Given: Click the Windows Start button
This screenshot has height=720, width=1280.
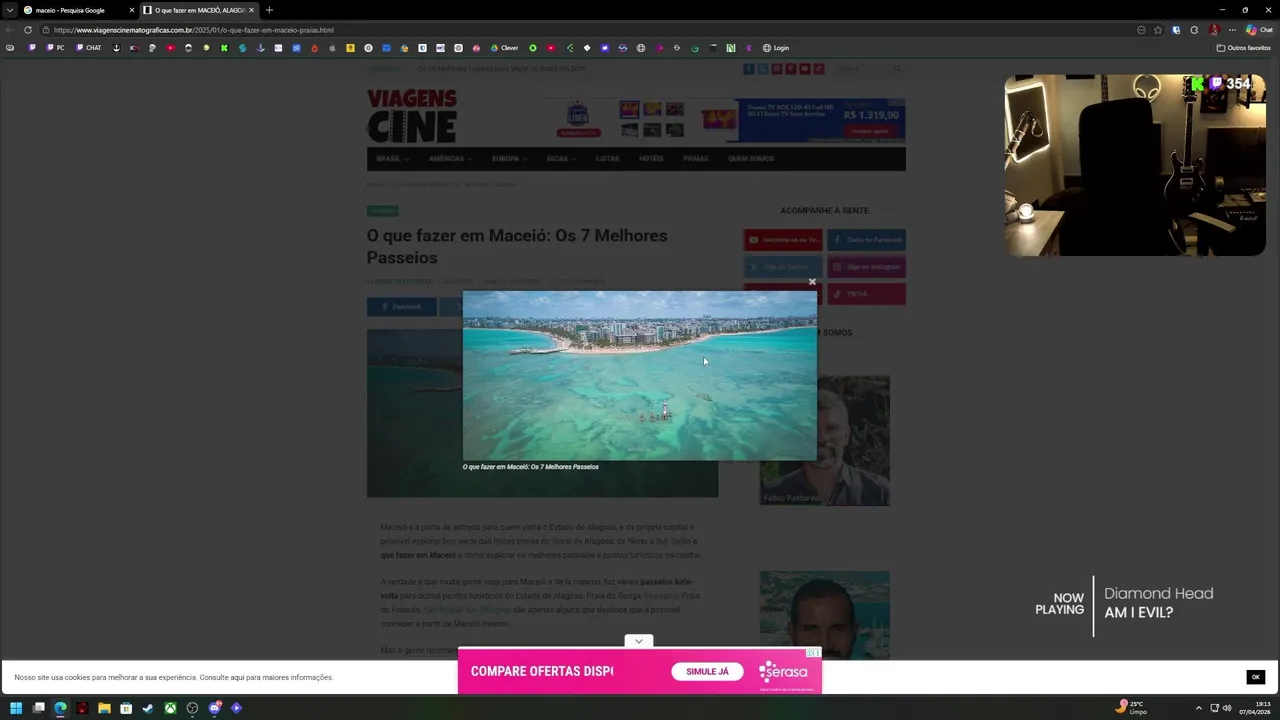Looking at the screenshot, I should [x=16, y=708].
